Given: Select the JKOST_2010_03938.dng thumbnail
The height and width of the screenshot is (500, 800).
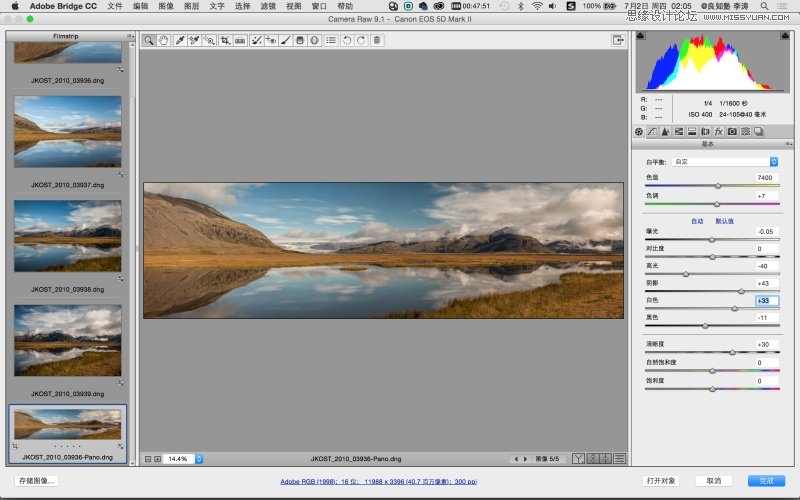Looking at the screenshot, I should click(x=68, y=236).
